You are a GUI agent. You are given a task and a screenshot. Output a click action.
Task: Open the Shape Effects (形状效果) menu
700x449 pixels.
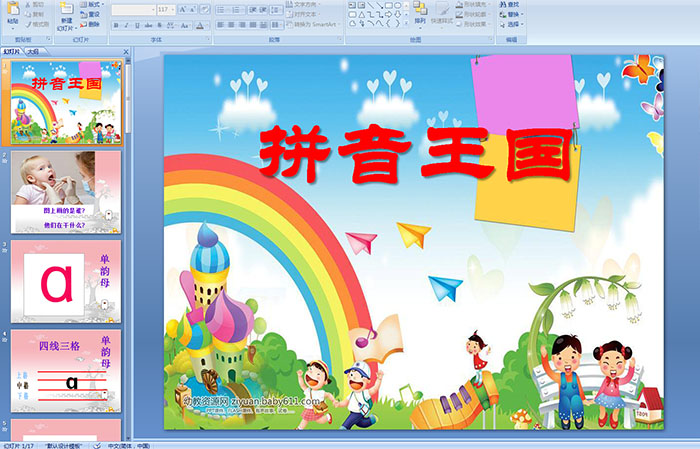tap(474, 24)
